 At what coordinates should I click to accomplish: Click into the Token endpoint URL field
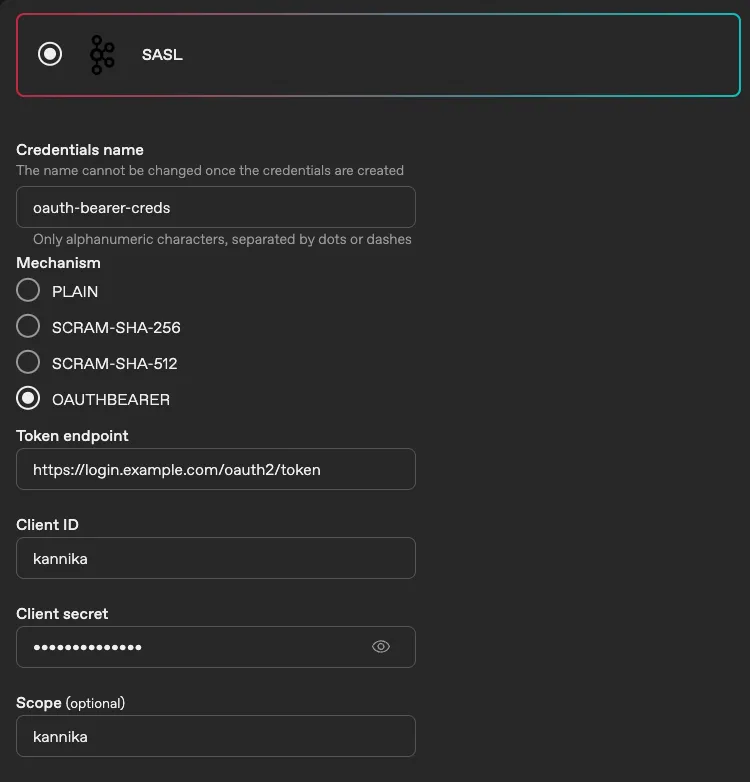coord(215,469)
